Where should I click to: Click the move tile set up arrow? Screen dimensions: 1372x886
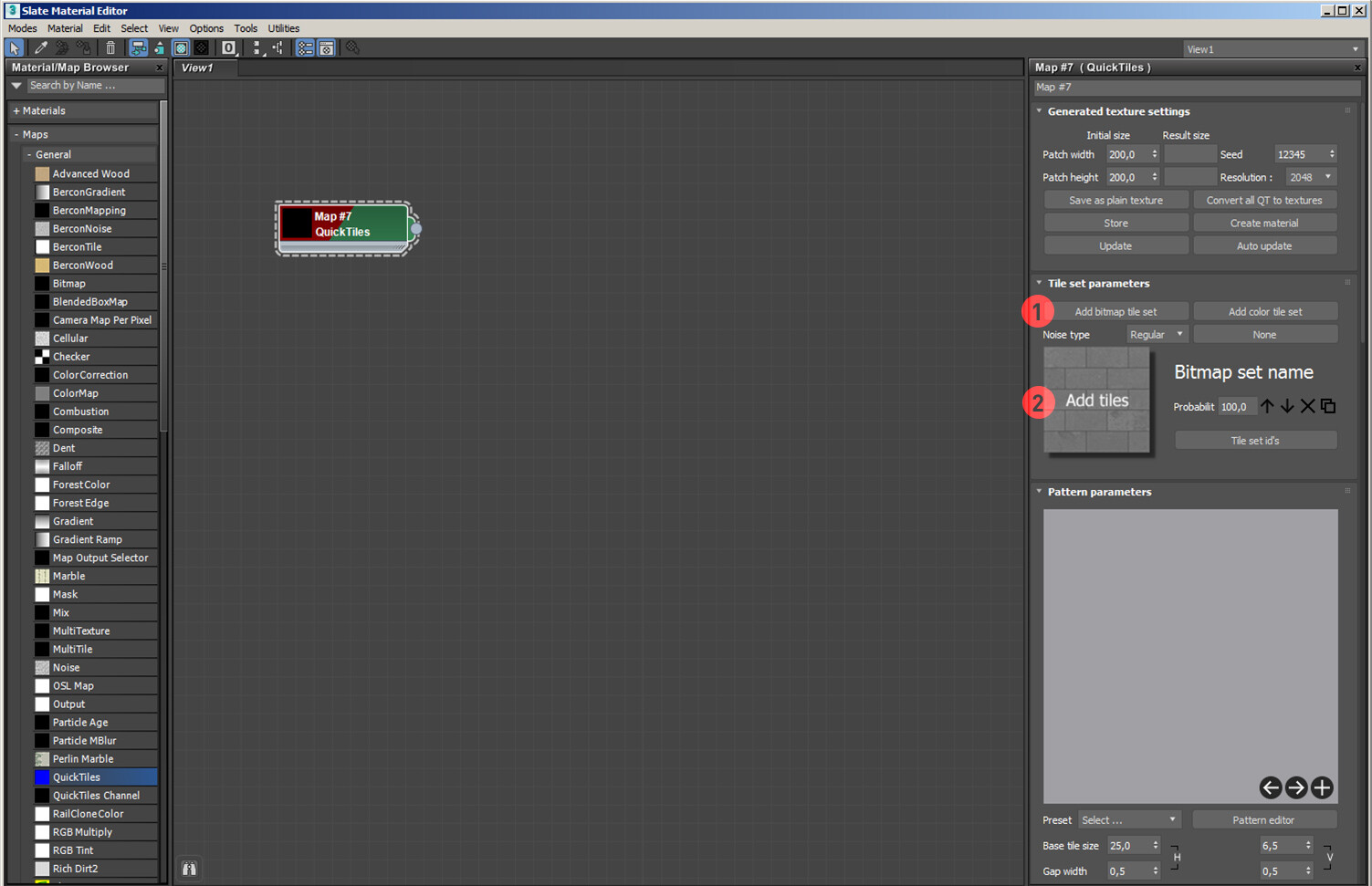(1267, 406)
